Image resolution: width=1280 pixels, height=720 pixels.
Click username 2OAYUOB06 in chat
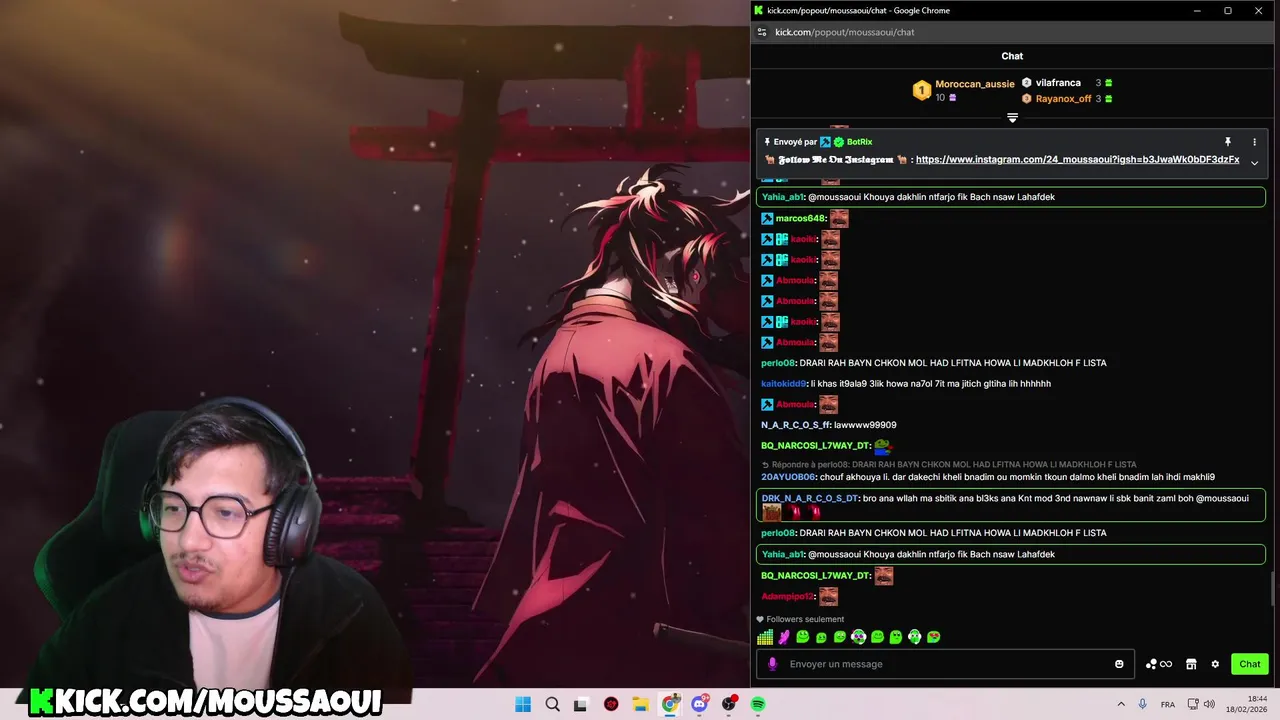pyautogui.click(x=788, y=477)
